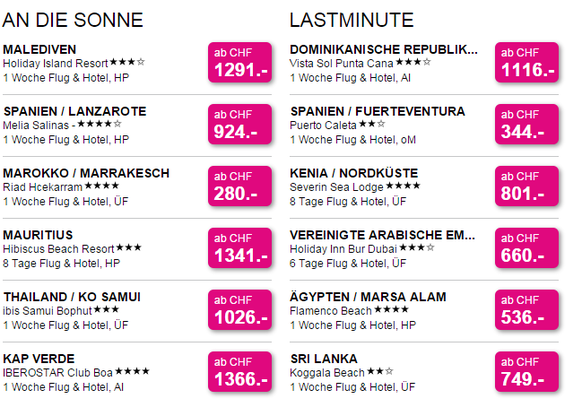Image resolution: width=582 pixels, height=416 pixels.
Task: Select the 924.- CHF price badge
Action: tap(240, 124)
